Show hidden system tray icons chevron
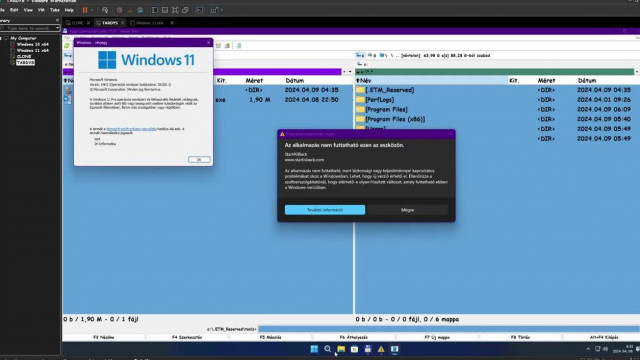This screenshot has width=640, height=360. 588,349
